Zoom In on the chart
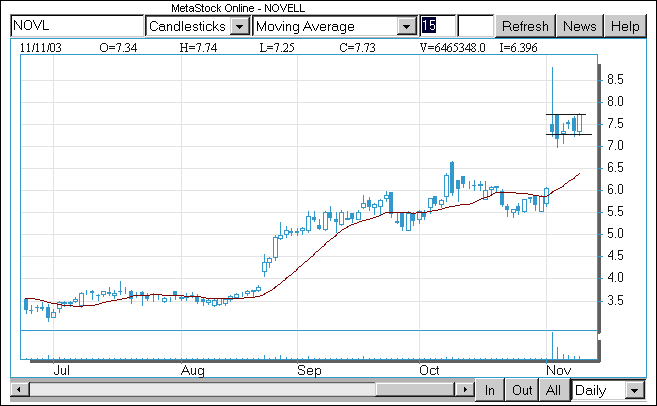The image size is (657, 406). point(489,390)
